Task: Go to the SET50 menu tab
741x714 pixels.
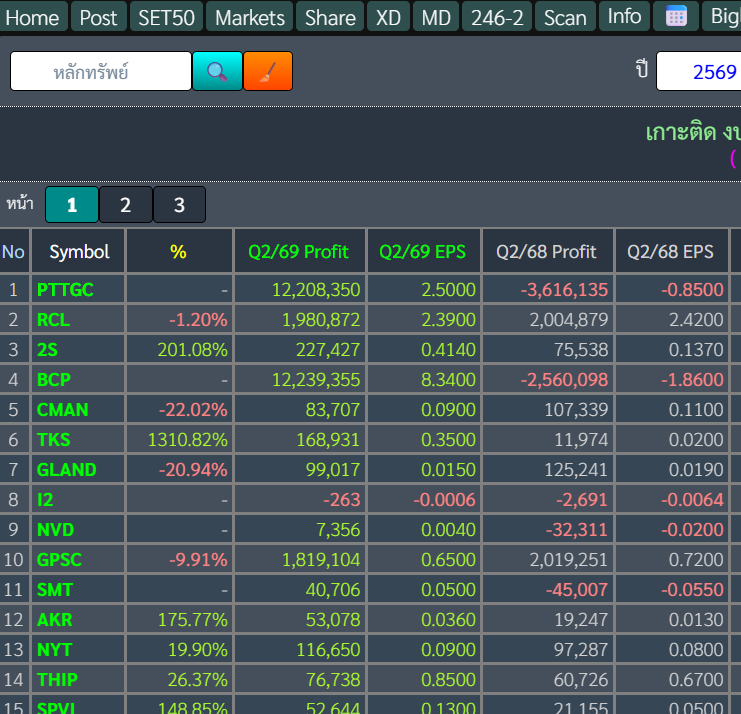Action: tap(166, 17)
